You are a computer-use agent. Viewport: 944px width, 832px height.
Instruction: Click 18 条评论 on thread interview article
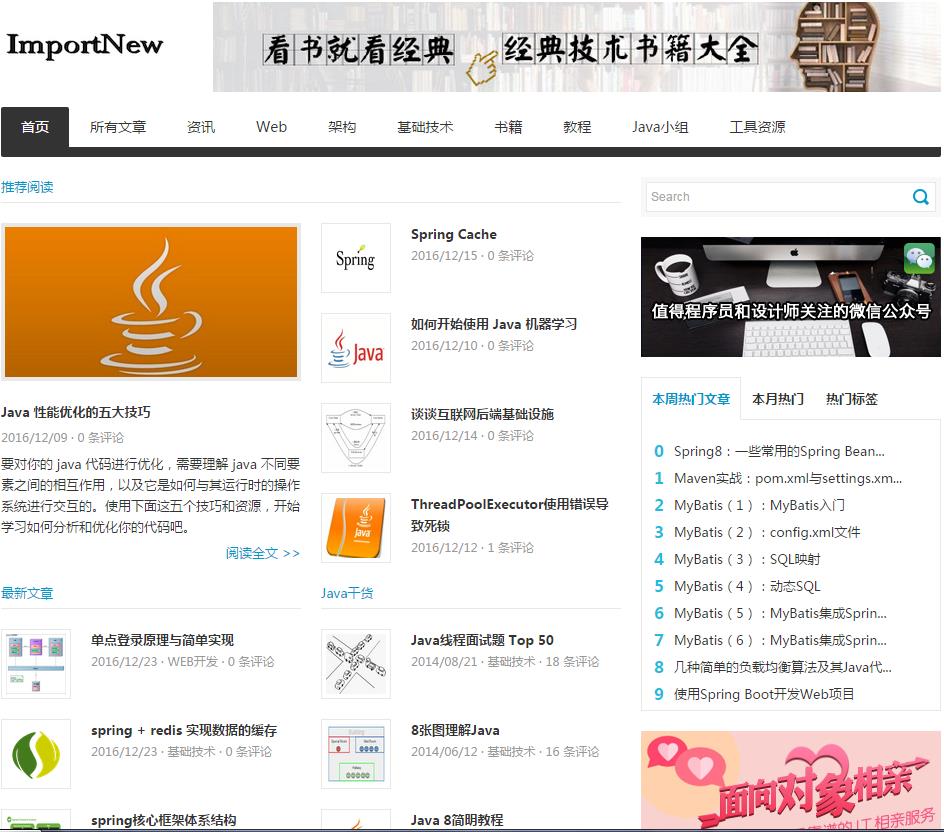(x=572, y=662)
